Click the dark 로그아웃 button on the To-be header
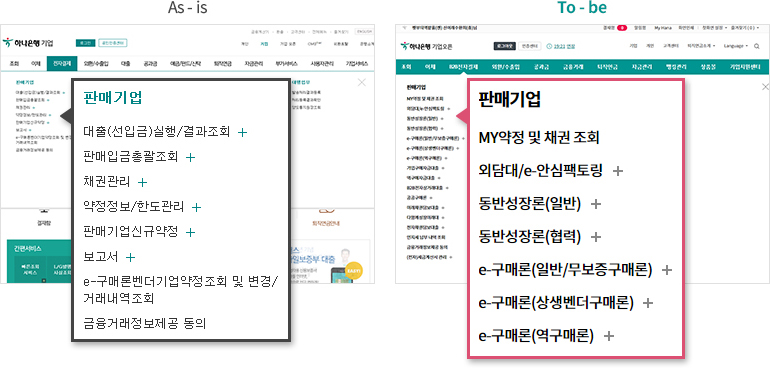Screen dimensions: 770x368 504,46
